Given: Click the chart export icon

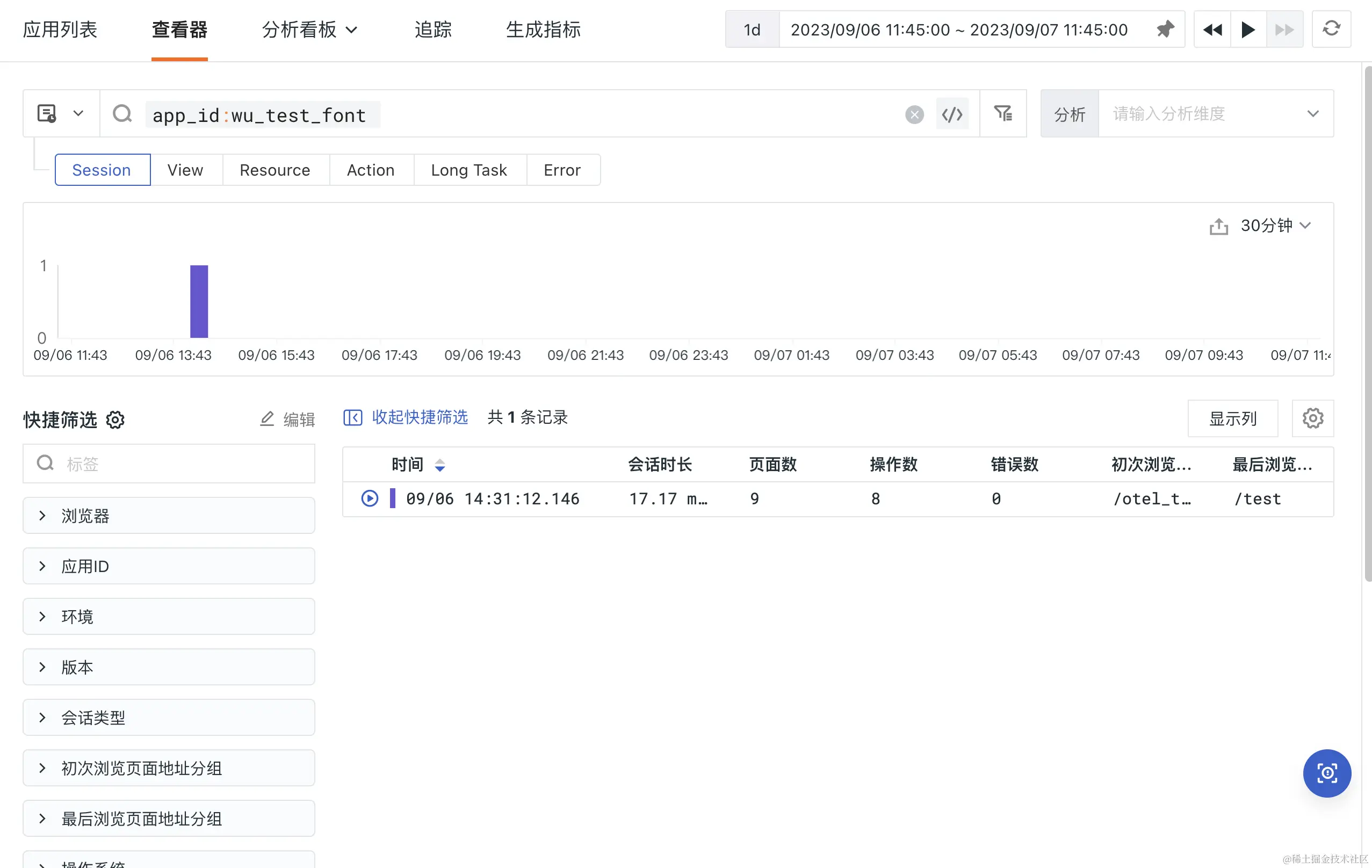Looking at the screenshot, I should pyautogui.click(x=1219, y=226).
